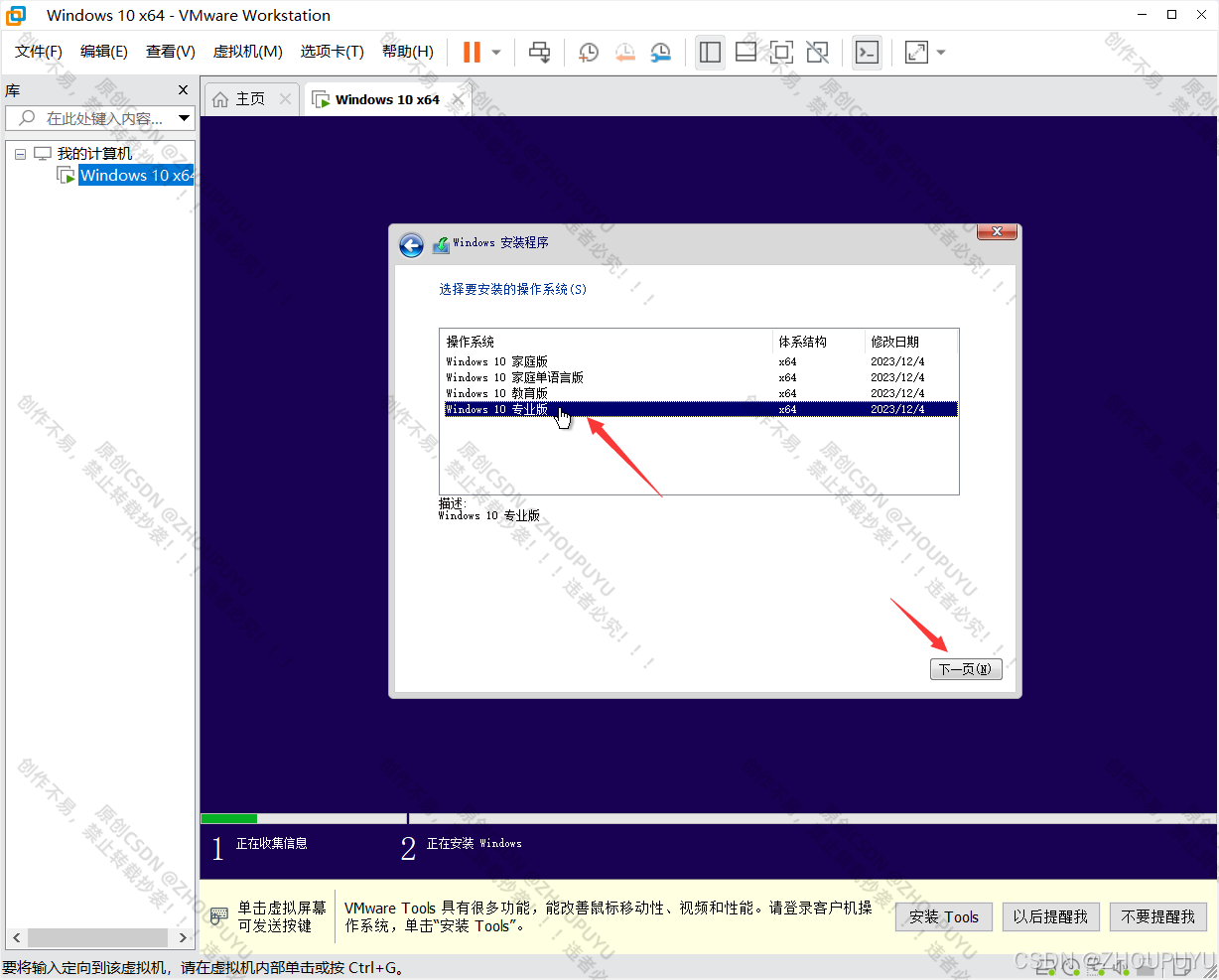Screen dimensions: 1219x980
Task: Expand the stretch display options arrow
Action: 941,53
